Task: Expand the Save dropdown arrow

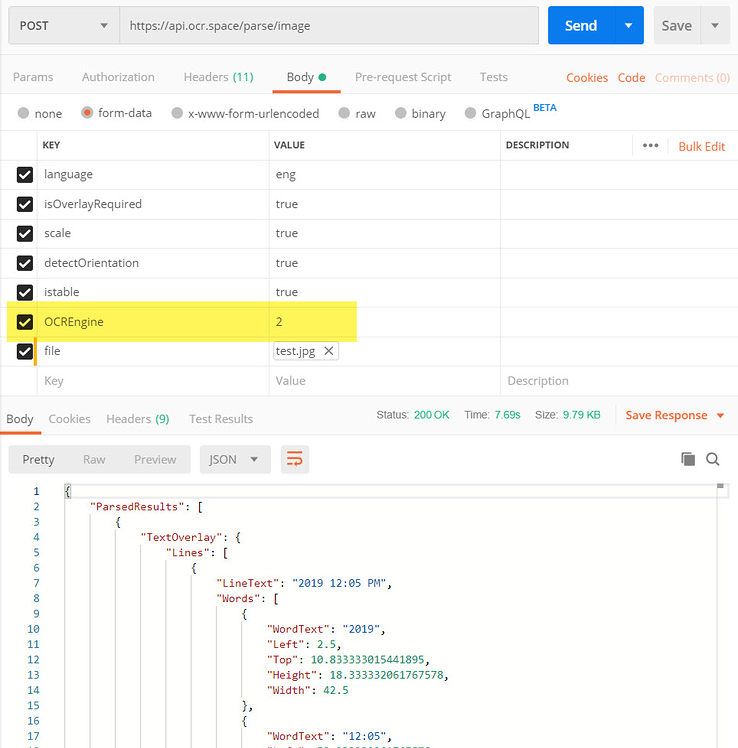Action: pos(715,26)
